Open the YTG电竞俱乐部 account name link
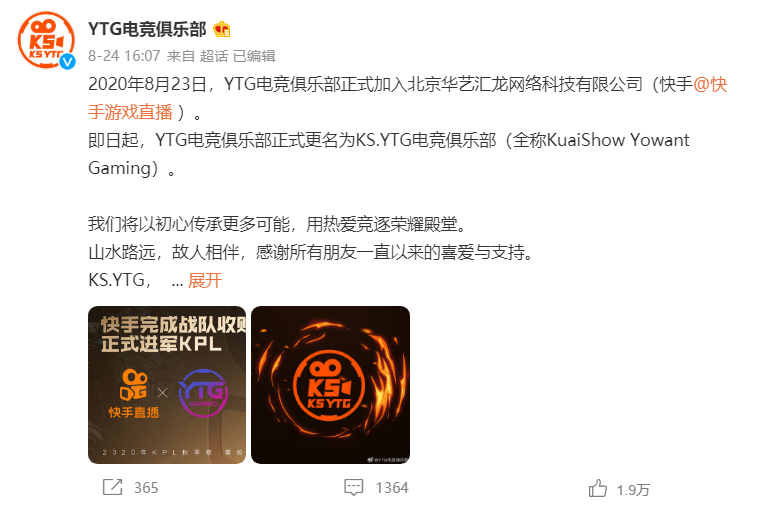Screen dimensions: 757x507 click(147, 29)
